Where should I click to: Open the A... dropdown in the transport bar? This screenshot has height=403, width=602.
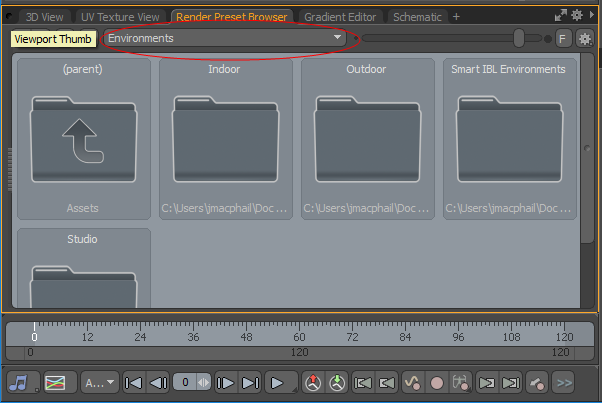click(98, 382)
